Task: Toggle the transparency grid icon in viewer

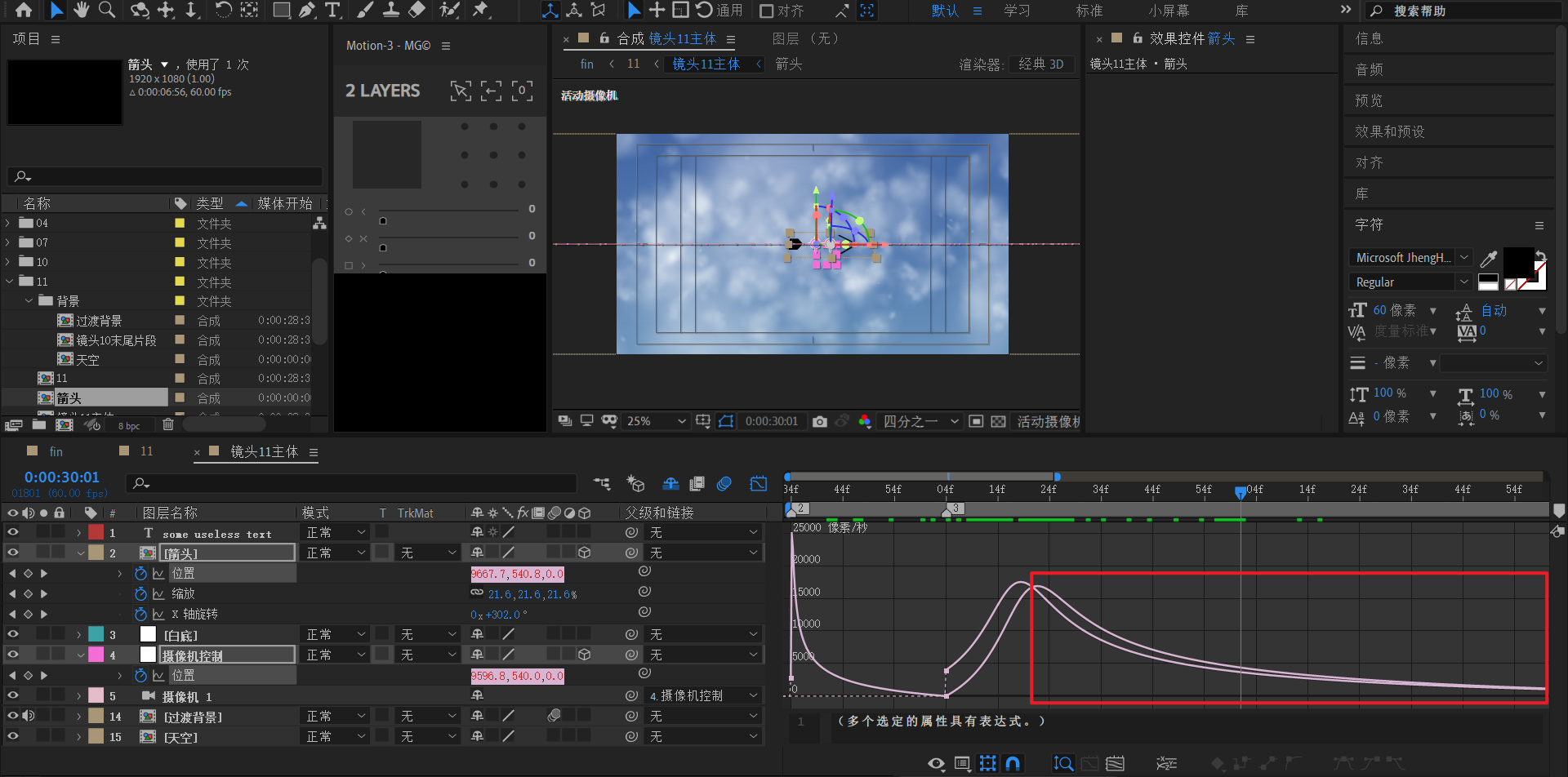Action: 998,421
